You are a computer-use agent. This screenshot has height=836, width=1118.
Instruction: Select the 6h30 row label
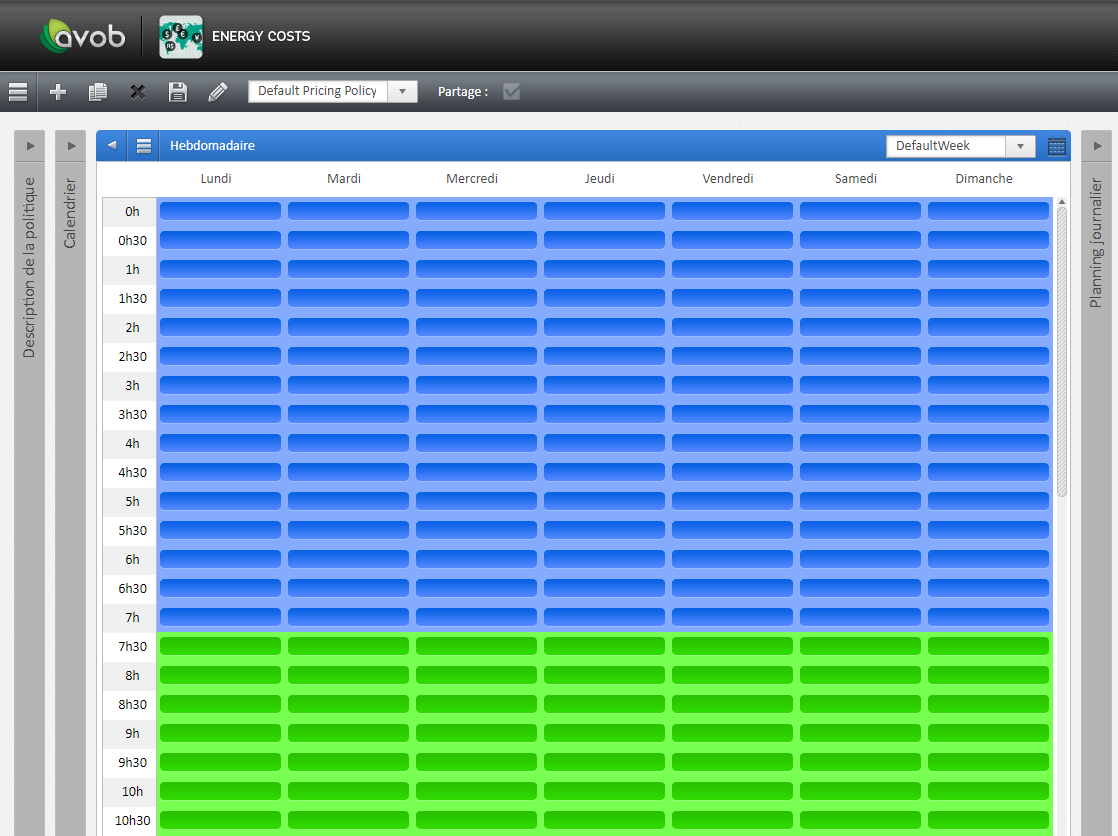[x=130, y=589]
